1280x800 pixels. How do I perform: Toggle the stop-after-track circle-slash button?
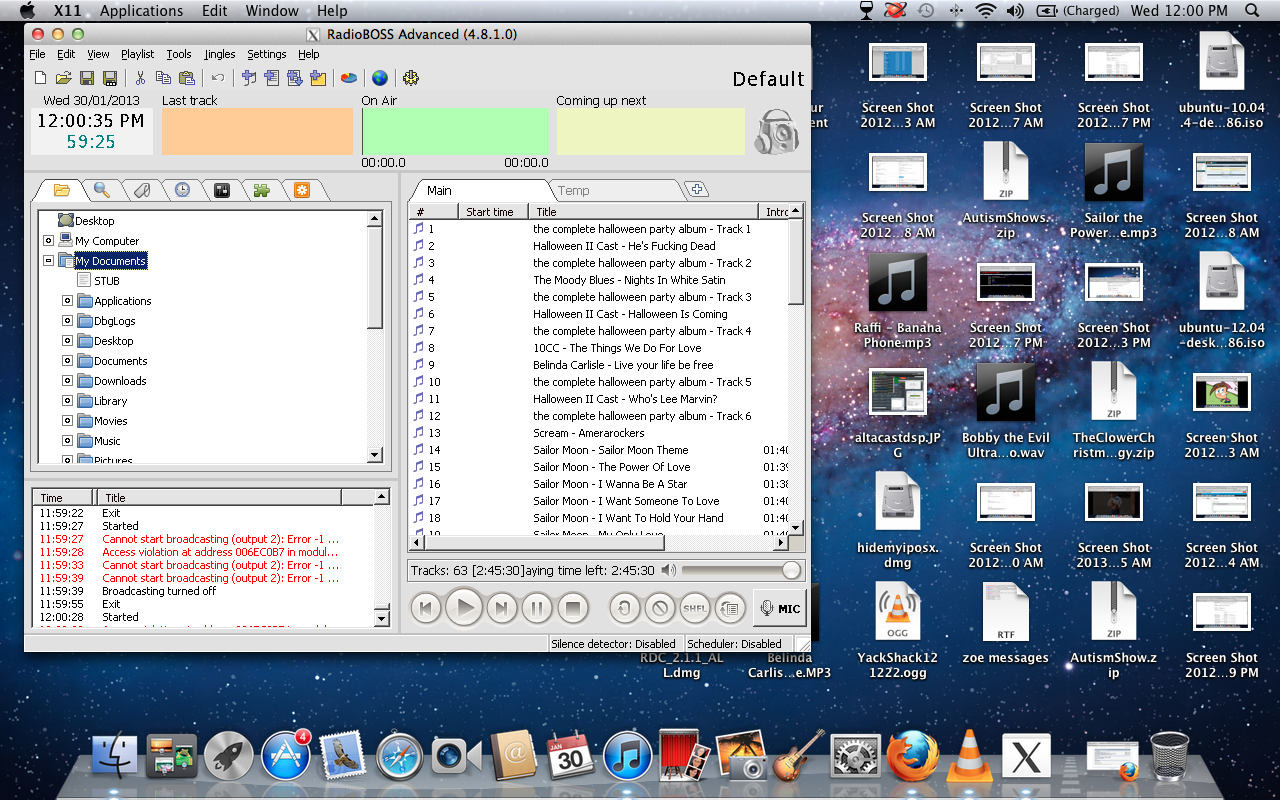tap(660, 607)
